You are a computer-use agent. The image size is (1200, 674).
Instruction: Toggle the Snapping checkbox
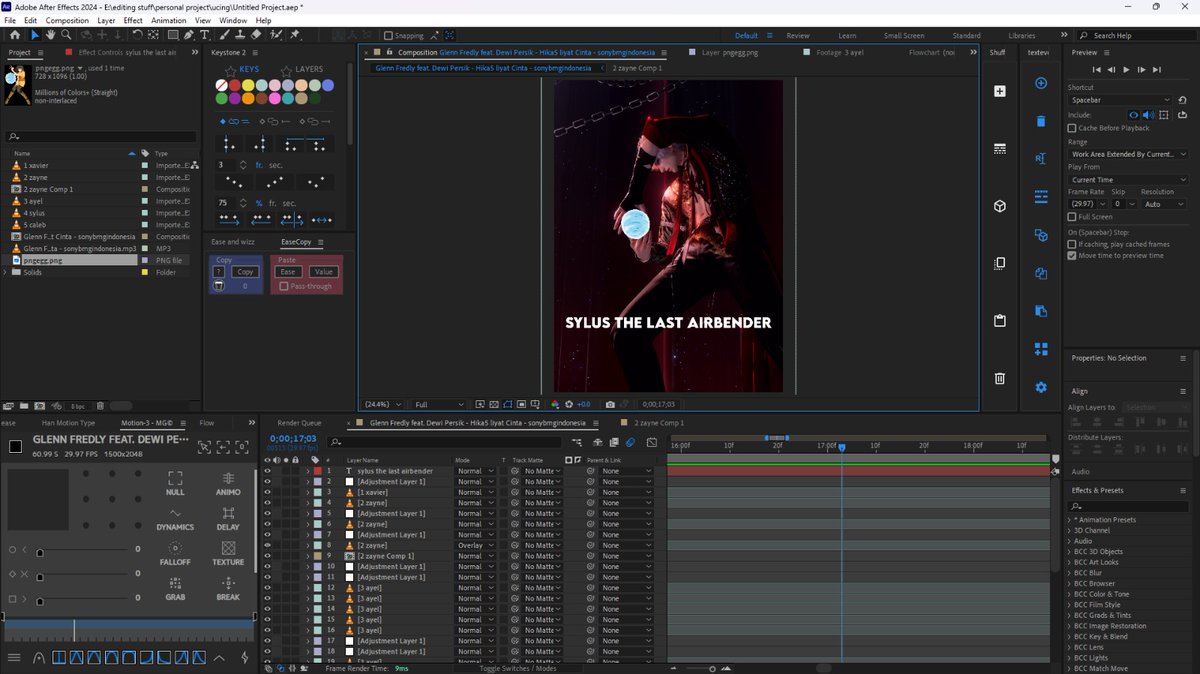pos(389,35)
